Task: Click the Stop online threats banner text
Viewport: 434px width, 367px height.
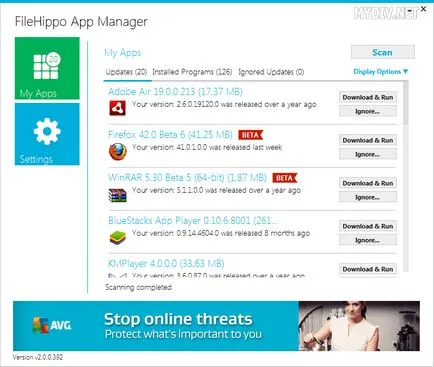Action: coord(178,319)
